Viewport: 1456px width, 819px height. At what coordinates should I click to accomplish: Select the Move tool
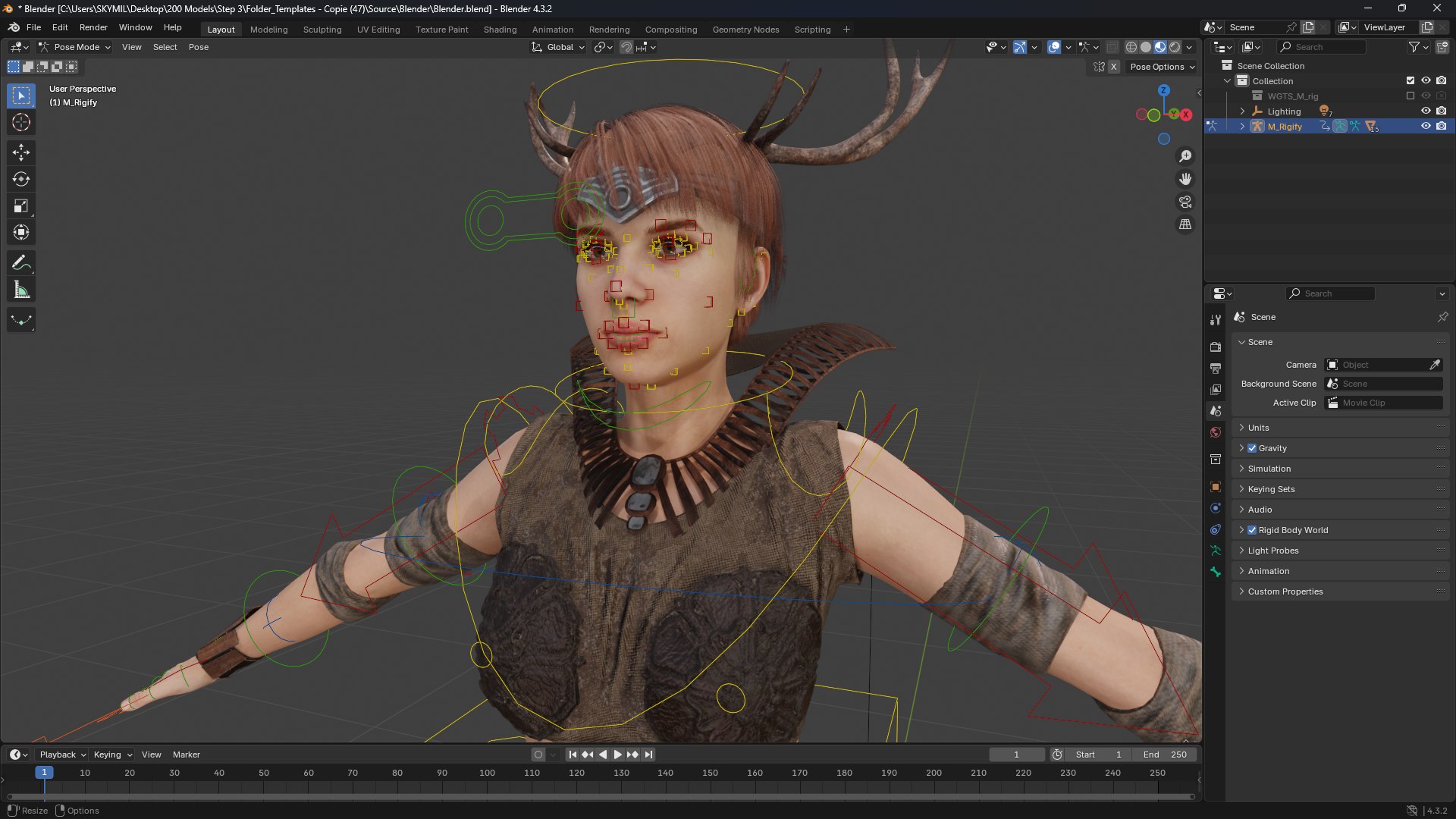(21, 152)
